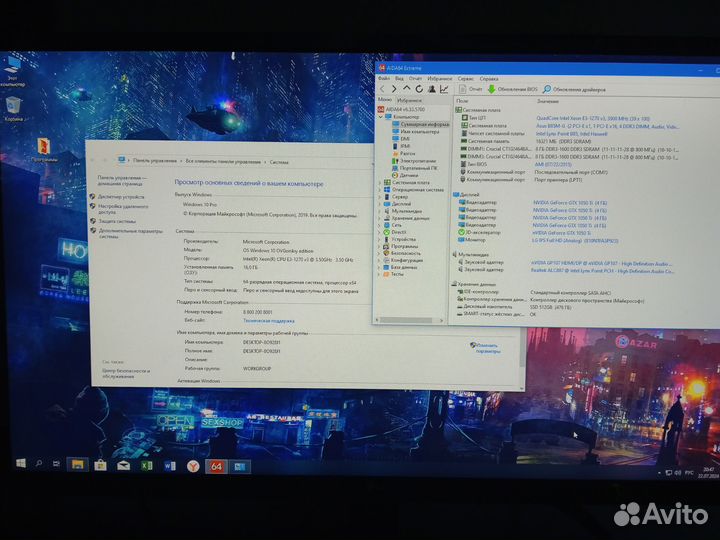Select the Разгон overclock item
720x540 pixels.
point(404,153)
